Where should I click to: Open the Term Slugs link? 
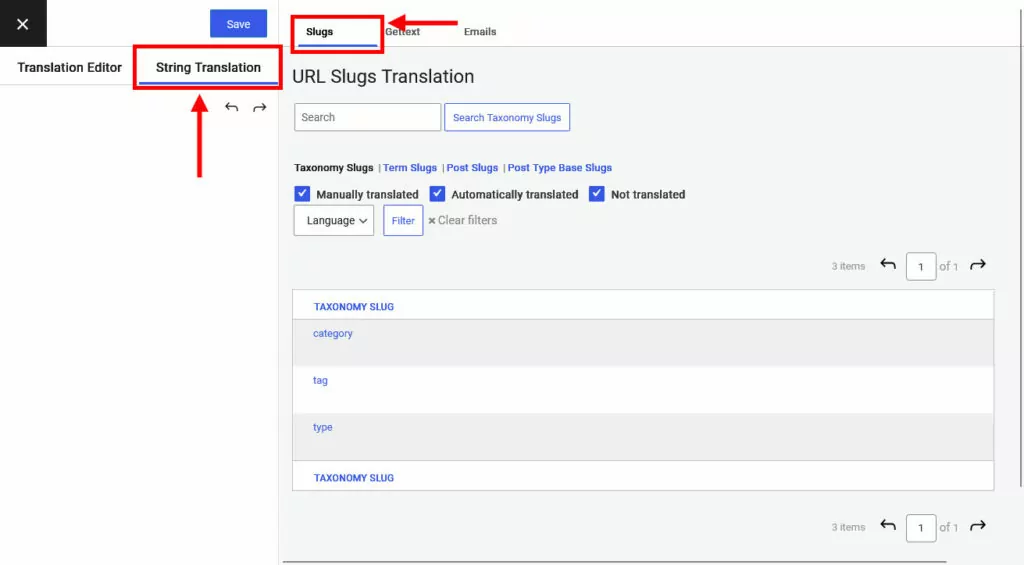tap(409, 168)
